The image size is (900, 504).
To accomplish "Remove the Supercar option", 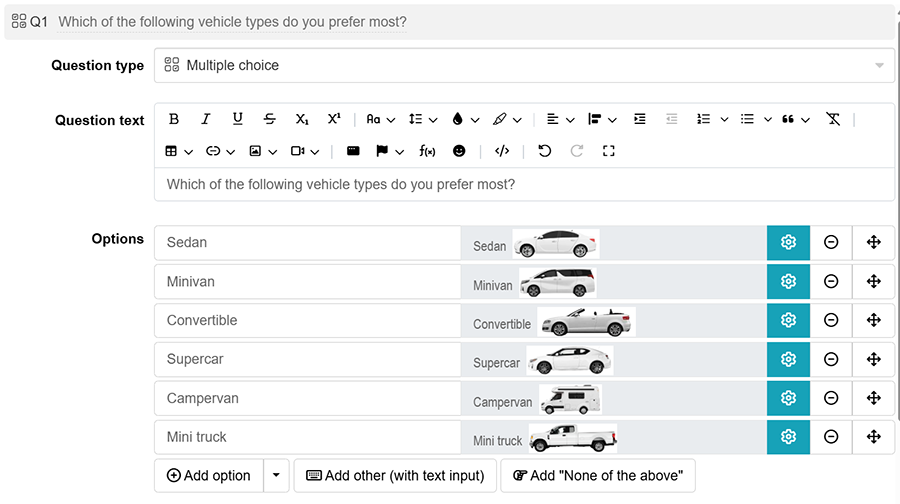I will point(831,359).
